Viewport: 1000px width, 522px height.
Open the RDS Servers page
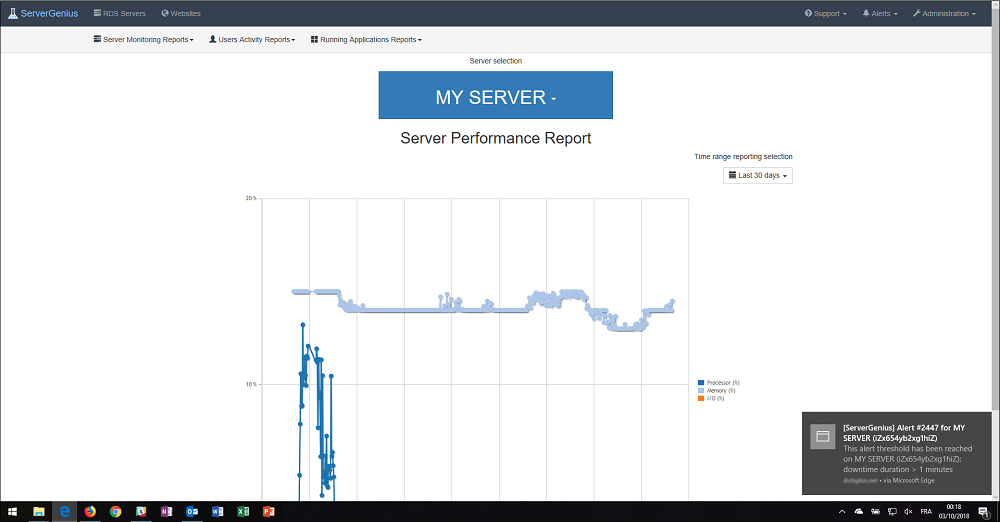(x=119, y=14)
